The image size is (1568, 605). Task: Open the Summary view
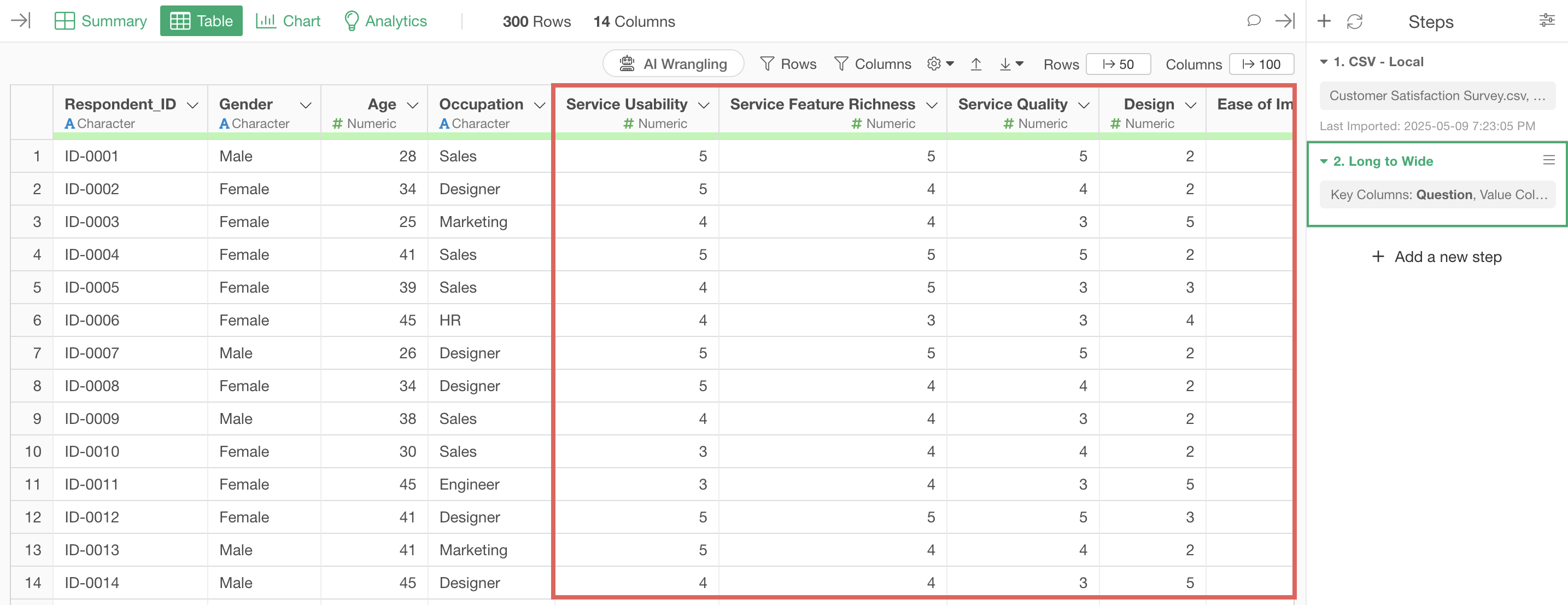click(101, 21)
